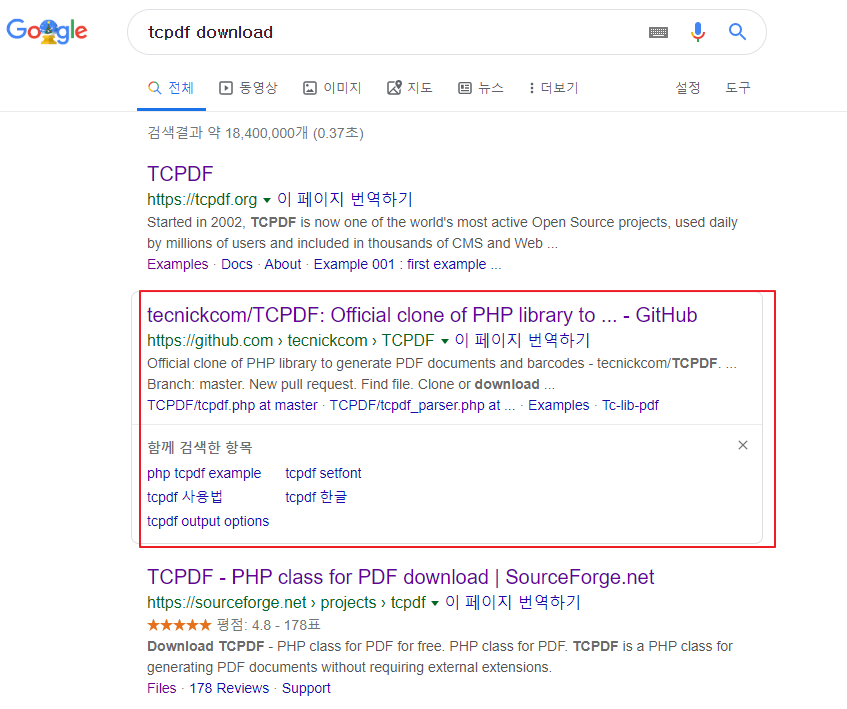Expand dropdown arrow next to github.com URL

coord(445,341)
